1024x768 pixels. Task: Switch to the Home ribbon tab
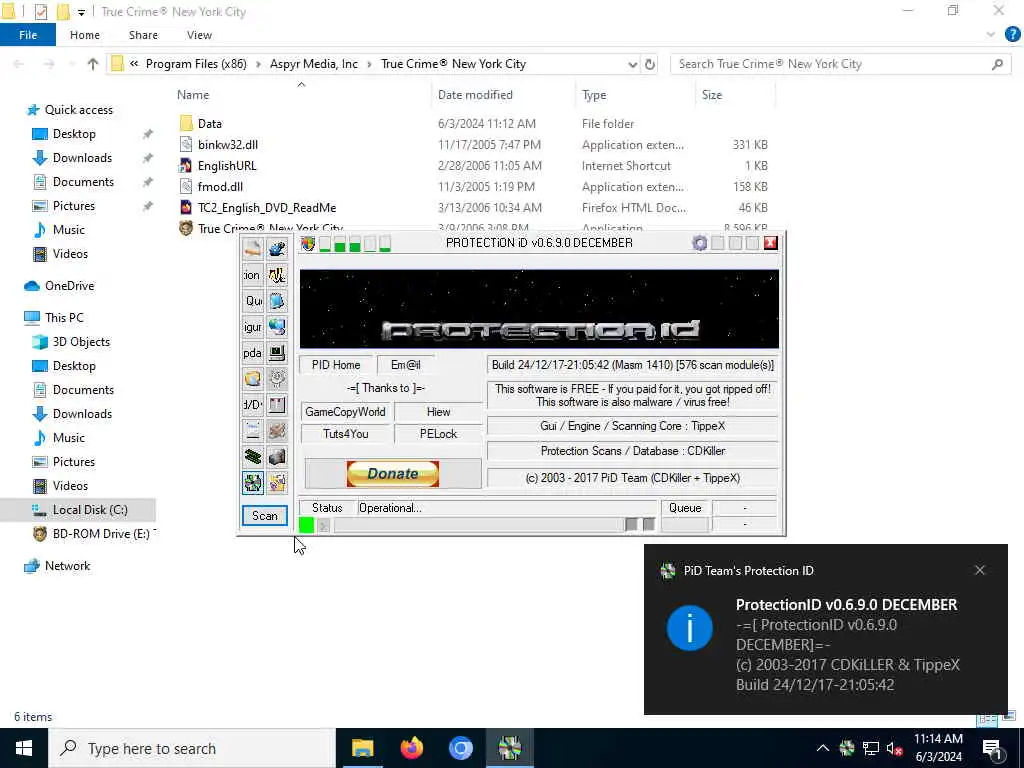click(85, 35)
